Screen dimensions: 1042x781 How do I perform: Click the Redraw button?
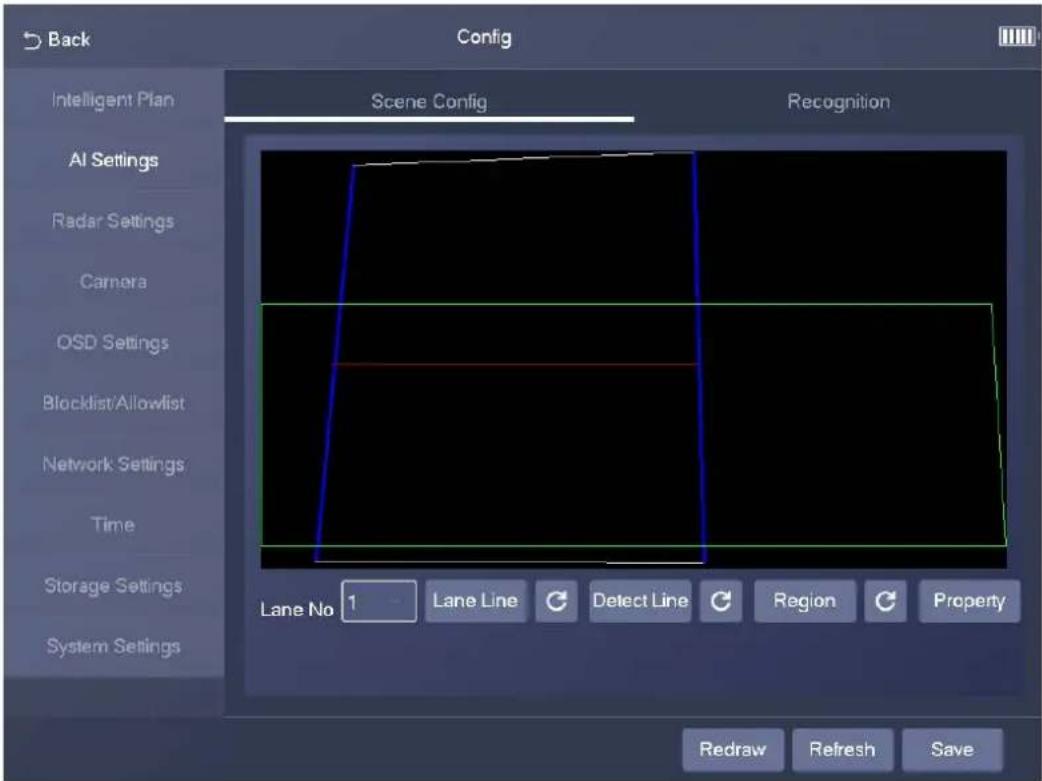pos(732,750)
